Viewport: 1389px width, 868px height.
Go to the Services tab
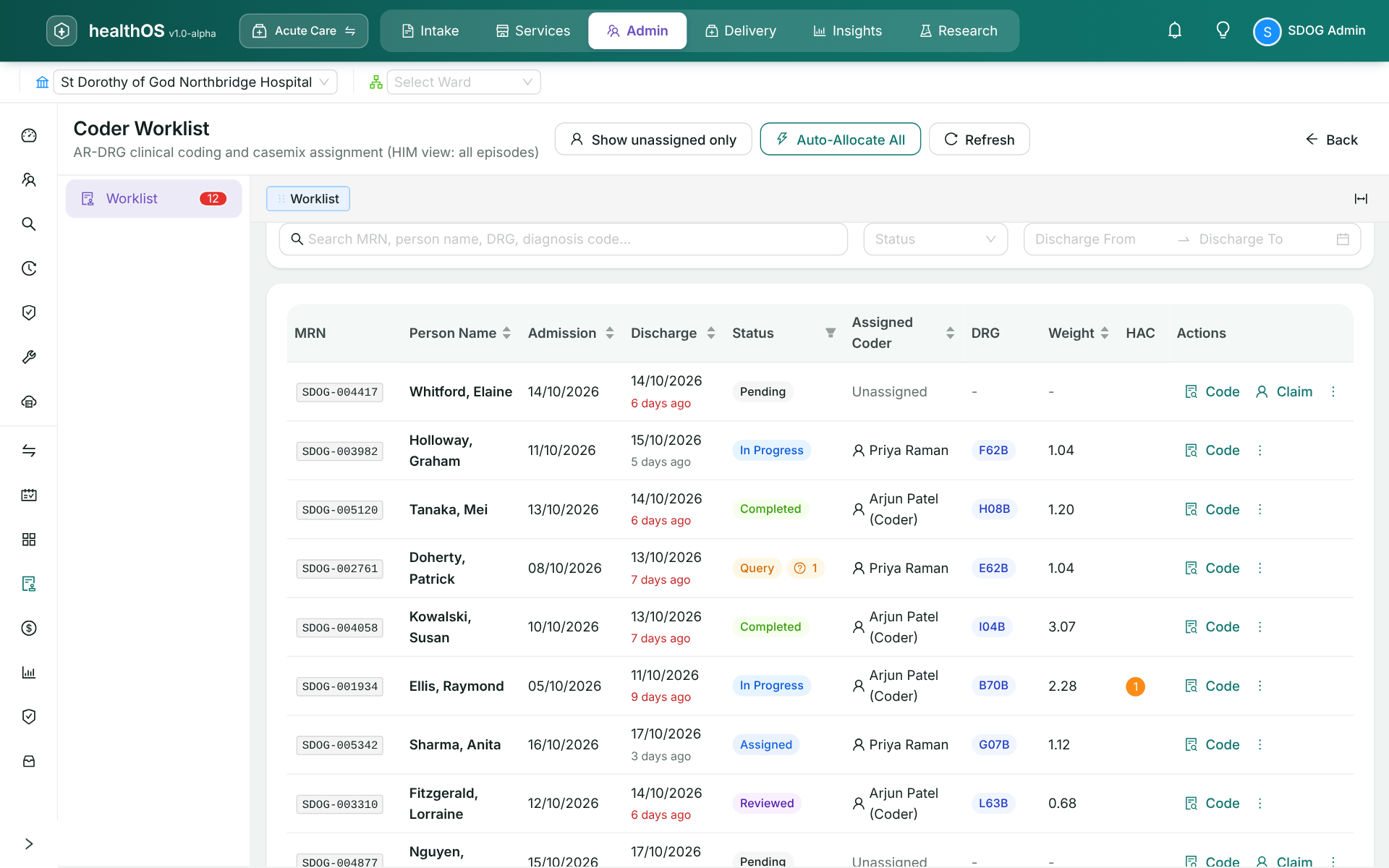tap(533, 31)
